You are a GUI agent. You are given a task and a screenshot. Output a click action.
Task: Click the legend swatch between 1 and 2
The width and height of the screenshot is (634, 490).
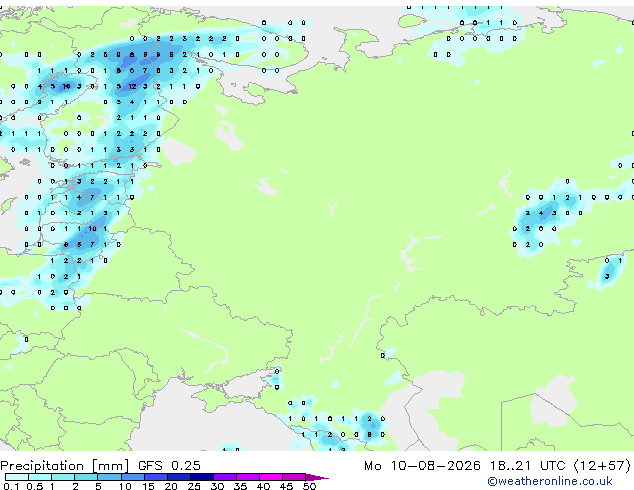[x=63, y=477]
